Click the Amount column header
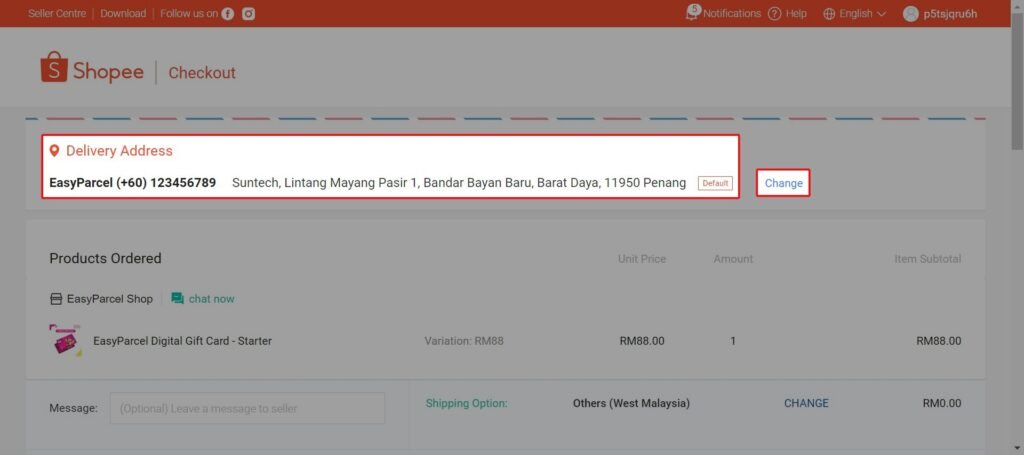 733,259
